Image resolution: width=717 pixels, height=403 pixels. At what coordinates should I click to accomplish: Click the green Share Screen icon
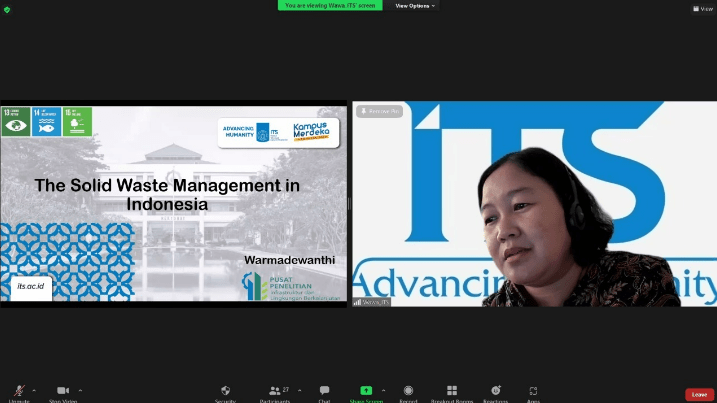pos(366,390)
